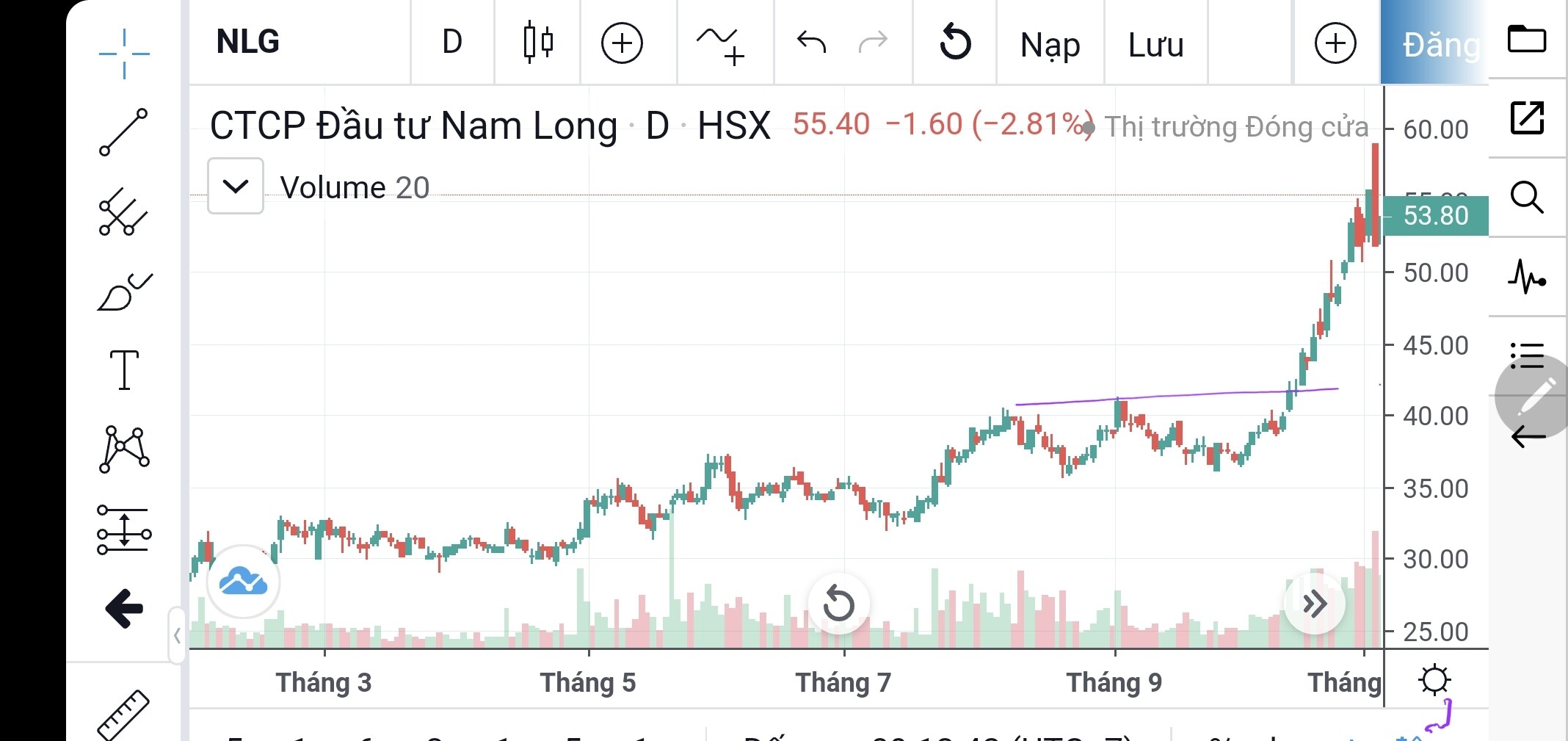1568x741 pixels.
Task: Select the ruler measure tool
Action: click(124, 715)
